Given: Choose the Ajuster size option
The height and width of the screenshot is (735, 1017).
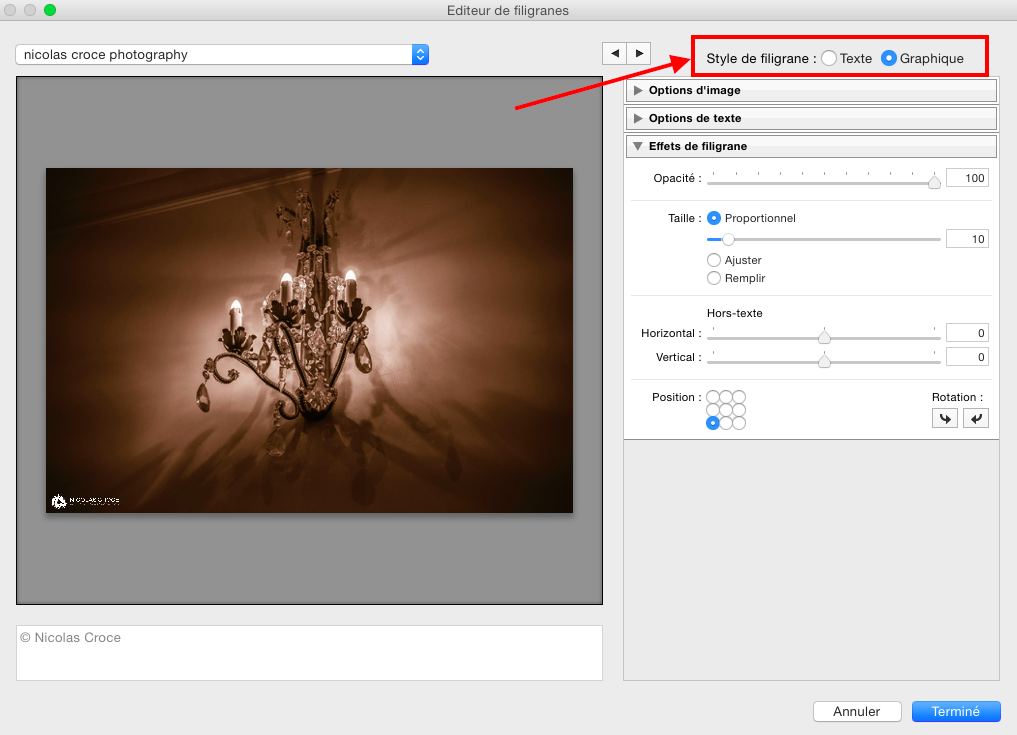Looking at the screenshot, I should (714, 260).
